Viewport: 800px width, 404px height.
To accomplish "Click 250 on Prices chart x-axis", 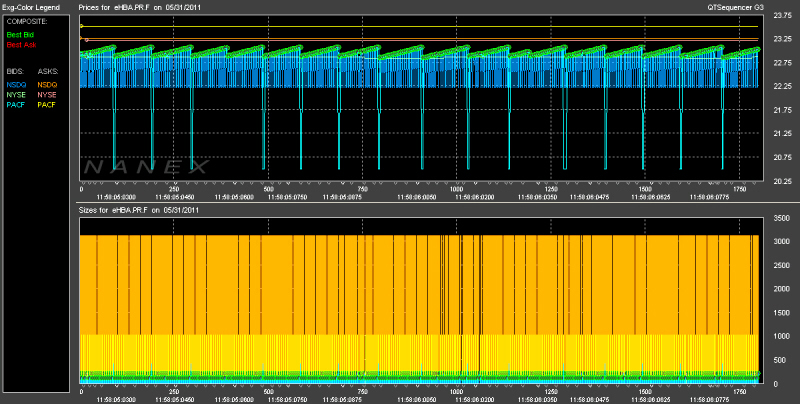I will pos(173,189).
